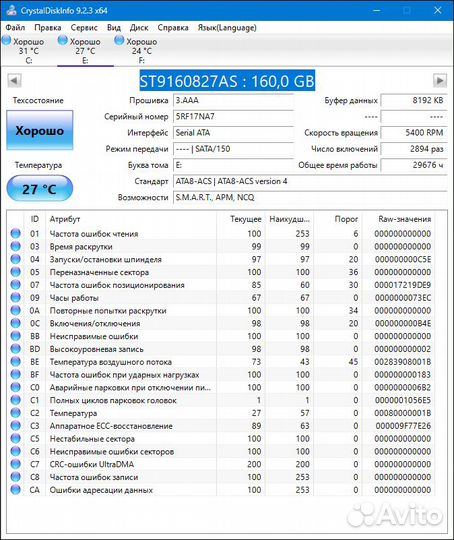The height and width of the screenshot is (540, 454).
Task: Click the 27 °C temperature button
Action: click(40, 188)
